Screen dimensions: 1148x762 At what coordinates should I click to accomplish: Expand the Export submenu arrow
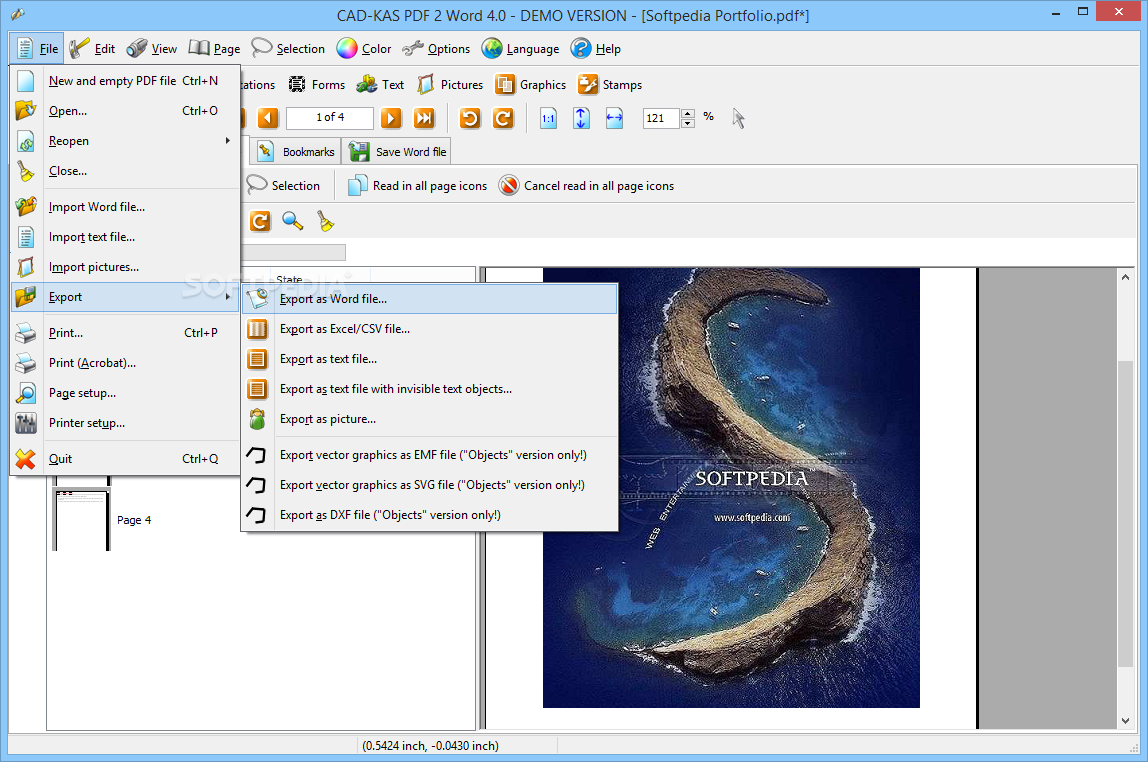coord(228,297)
